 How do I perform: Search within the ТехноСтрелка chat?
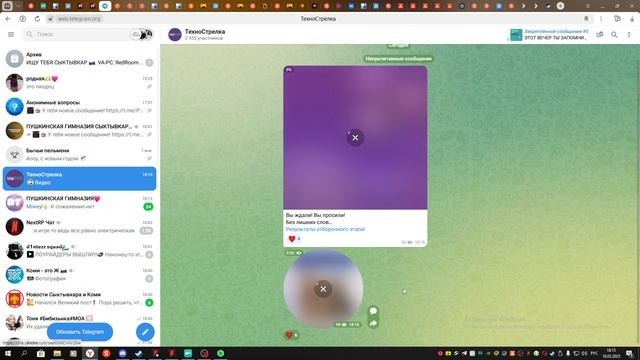coord(614,35)
